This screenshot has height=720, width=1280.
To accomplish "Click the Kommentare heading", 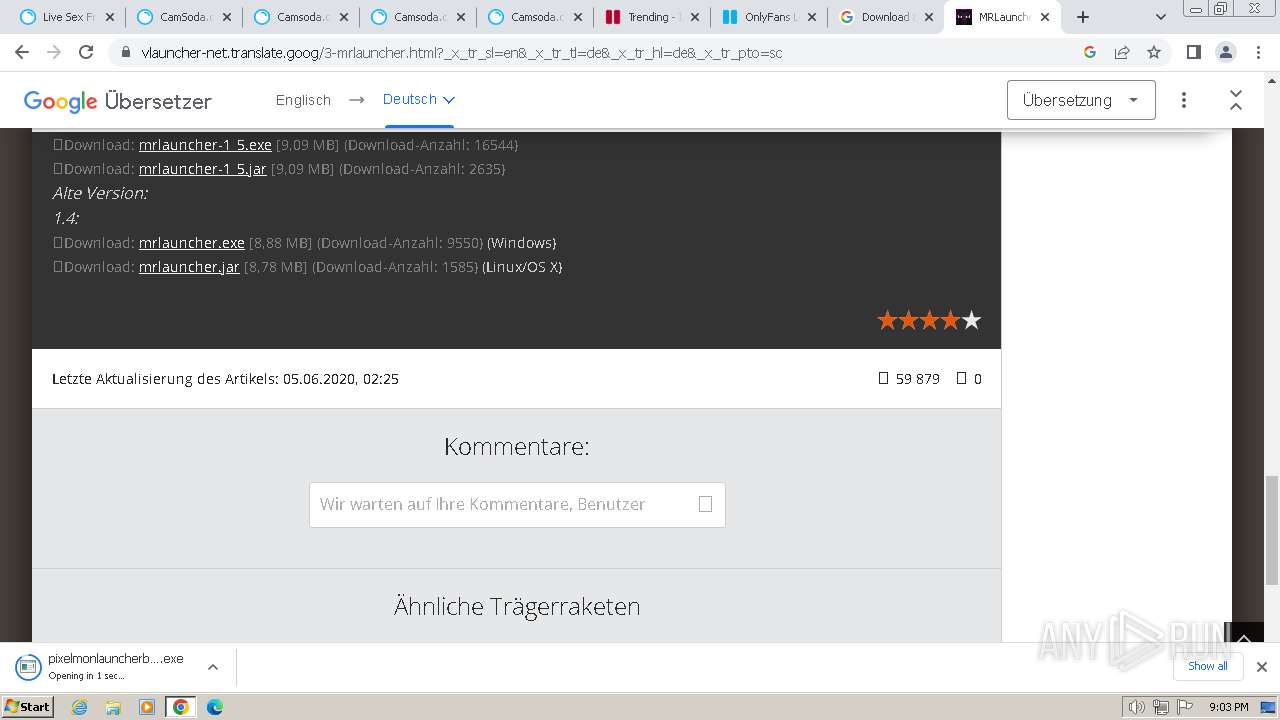I will tap(516, 447).
